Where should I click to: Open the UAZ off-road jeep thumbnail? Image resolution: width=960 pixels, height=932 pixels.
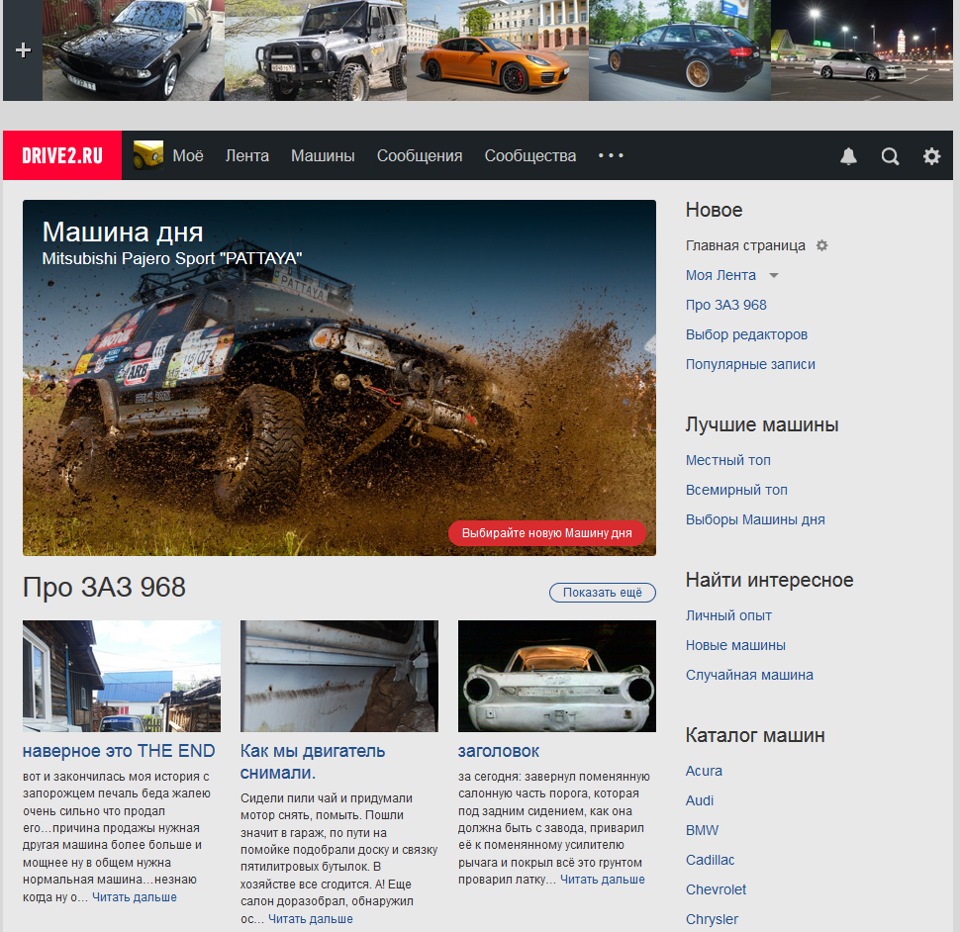(315, 50)
